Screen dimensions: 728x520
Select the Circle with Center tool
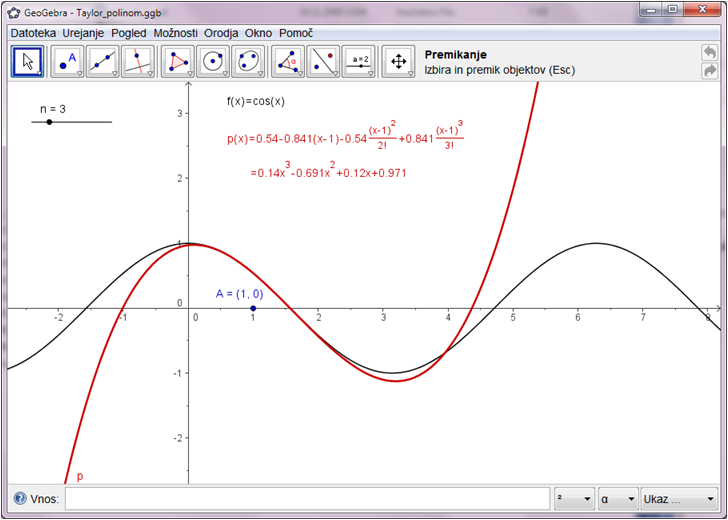coord(213,61)
